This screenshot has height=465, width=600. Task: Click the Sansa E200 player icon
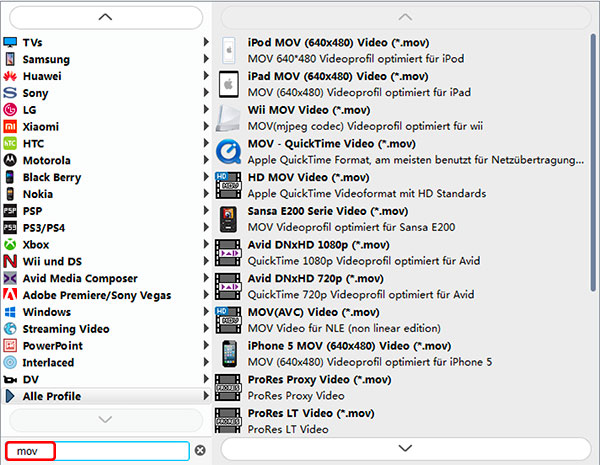point(228,219)
